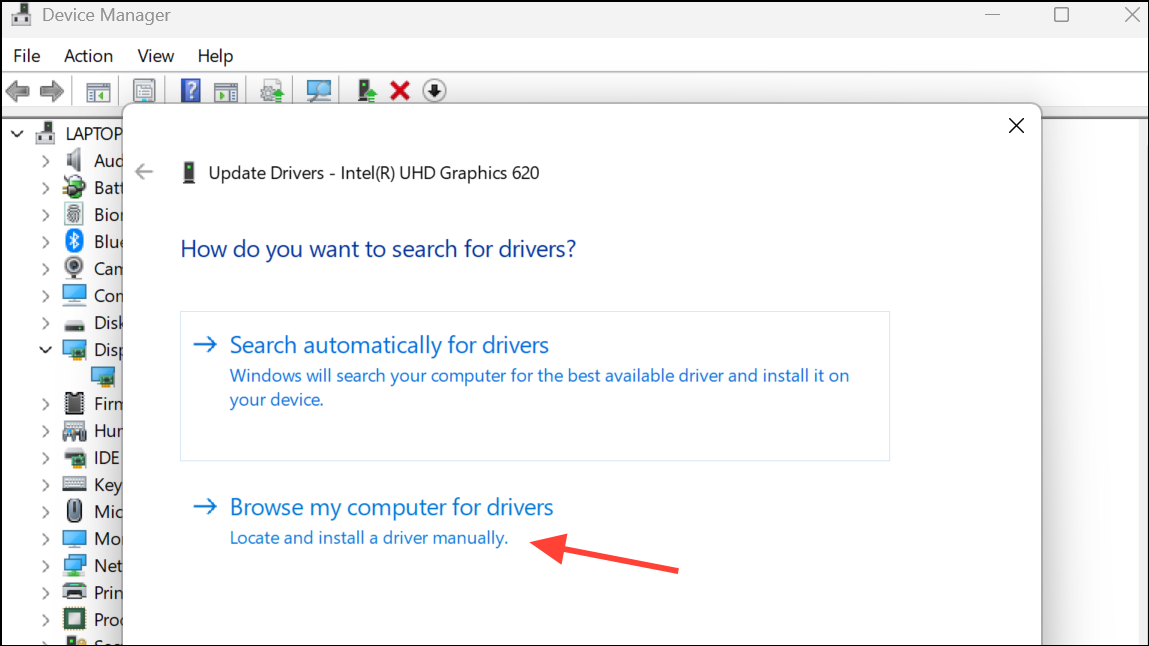Select the Network adapters icon
Viewport: 1149px width, 646px height.
click(74, 565)
